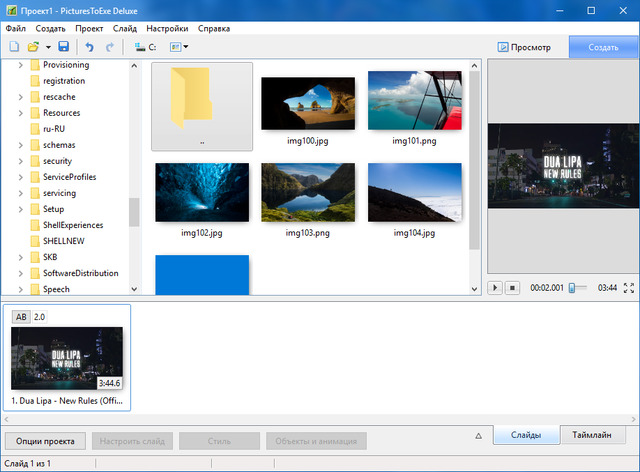Click the Open project folder icon
Viewport: 640px width, 472px height.
[x=33, y=47]
